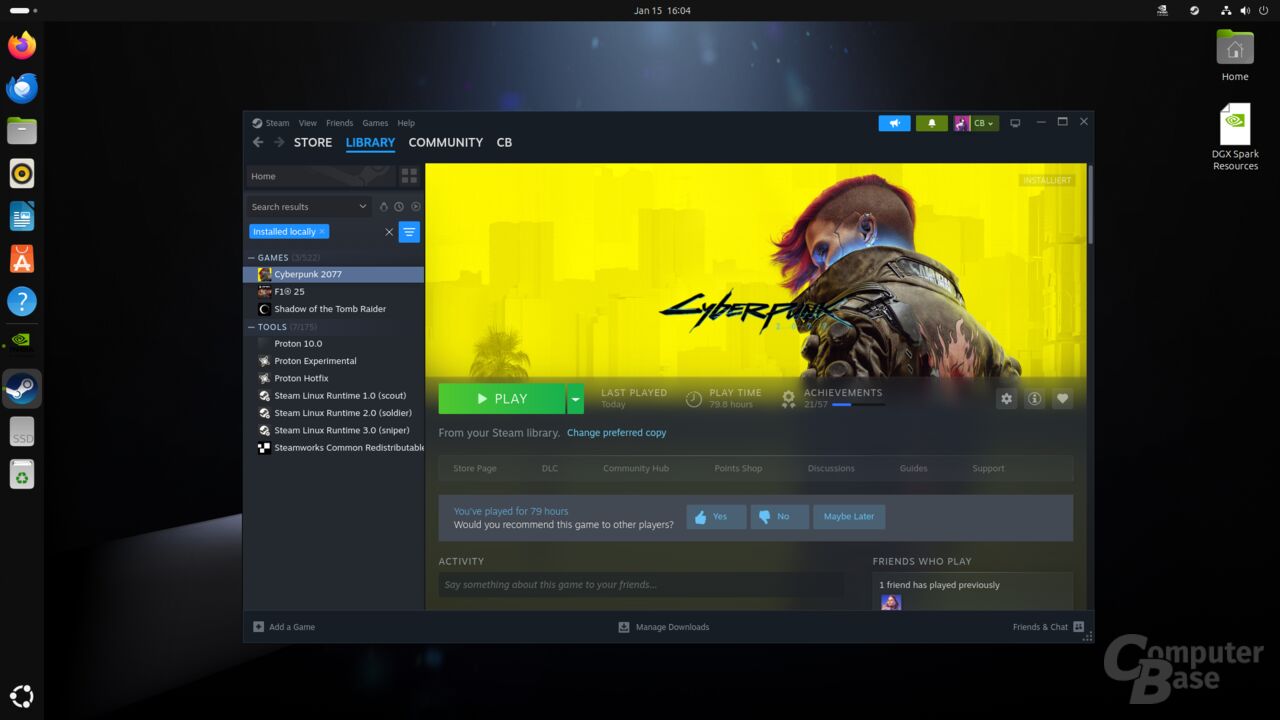Image resolution: width=1280 pixels, height=720 pixels.
Task: Switch the library to grid view
Action: point(409,176)
